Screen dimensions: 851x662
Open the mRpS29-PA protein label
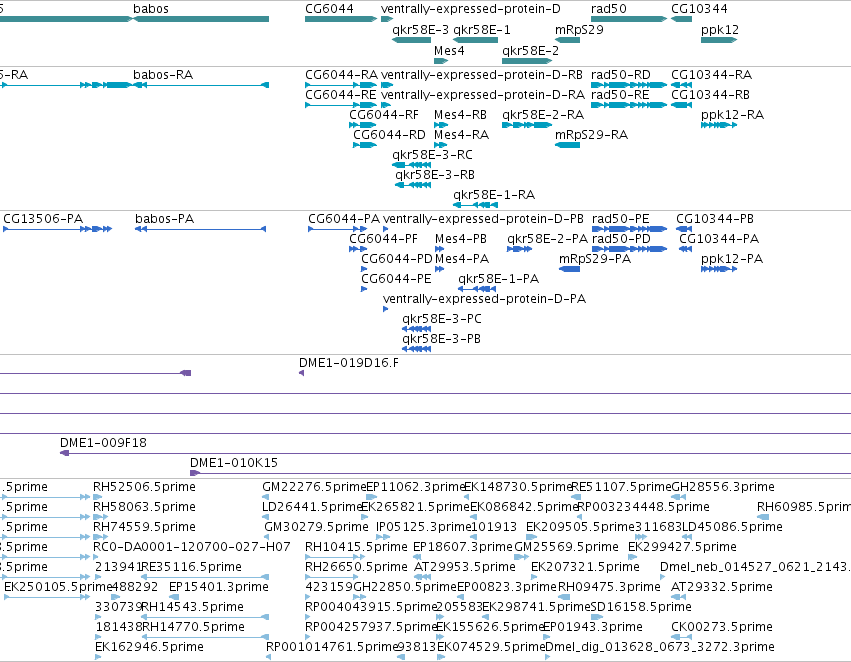(595, 259)
